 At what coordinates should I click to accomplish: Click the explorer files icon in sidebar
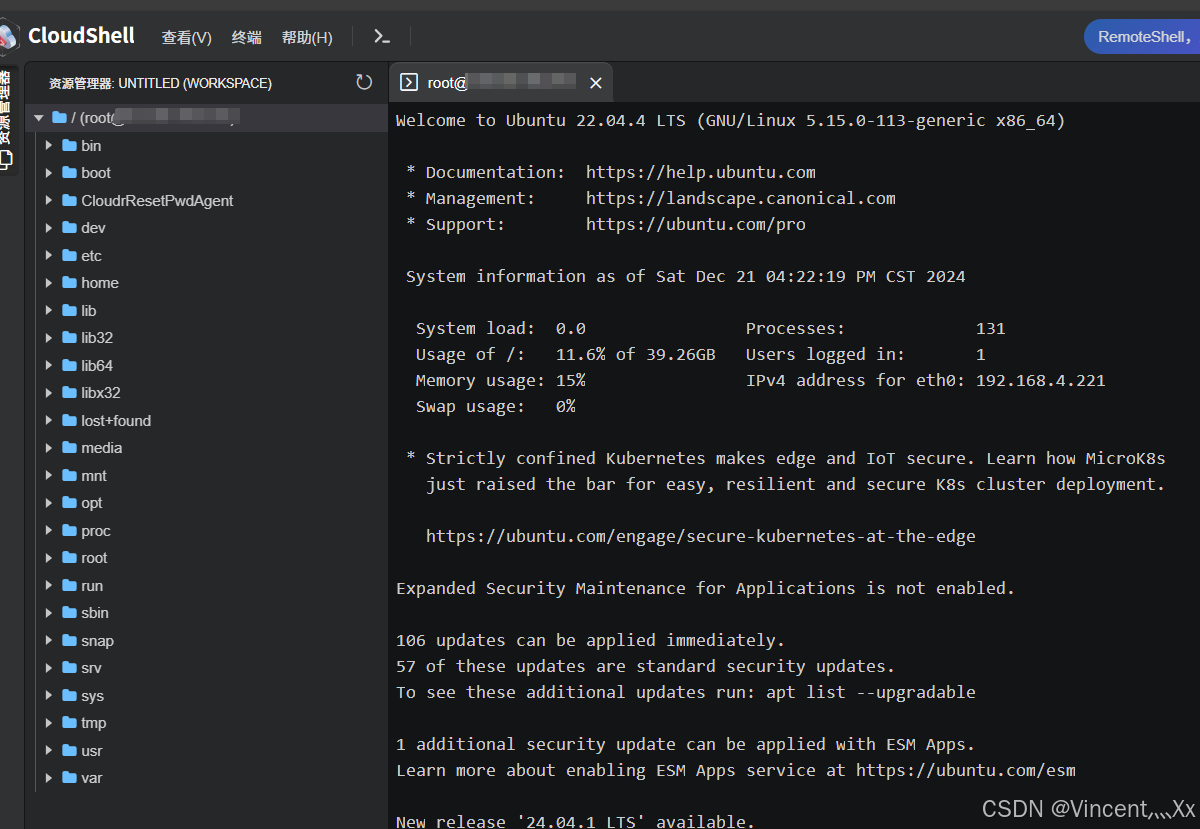tap(7, 159)
